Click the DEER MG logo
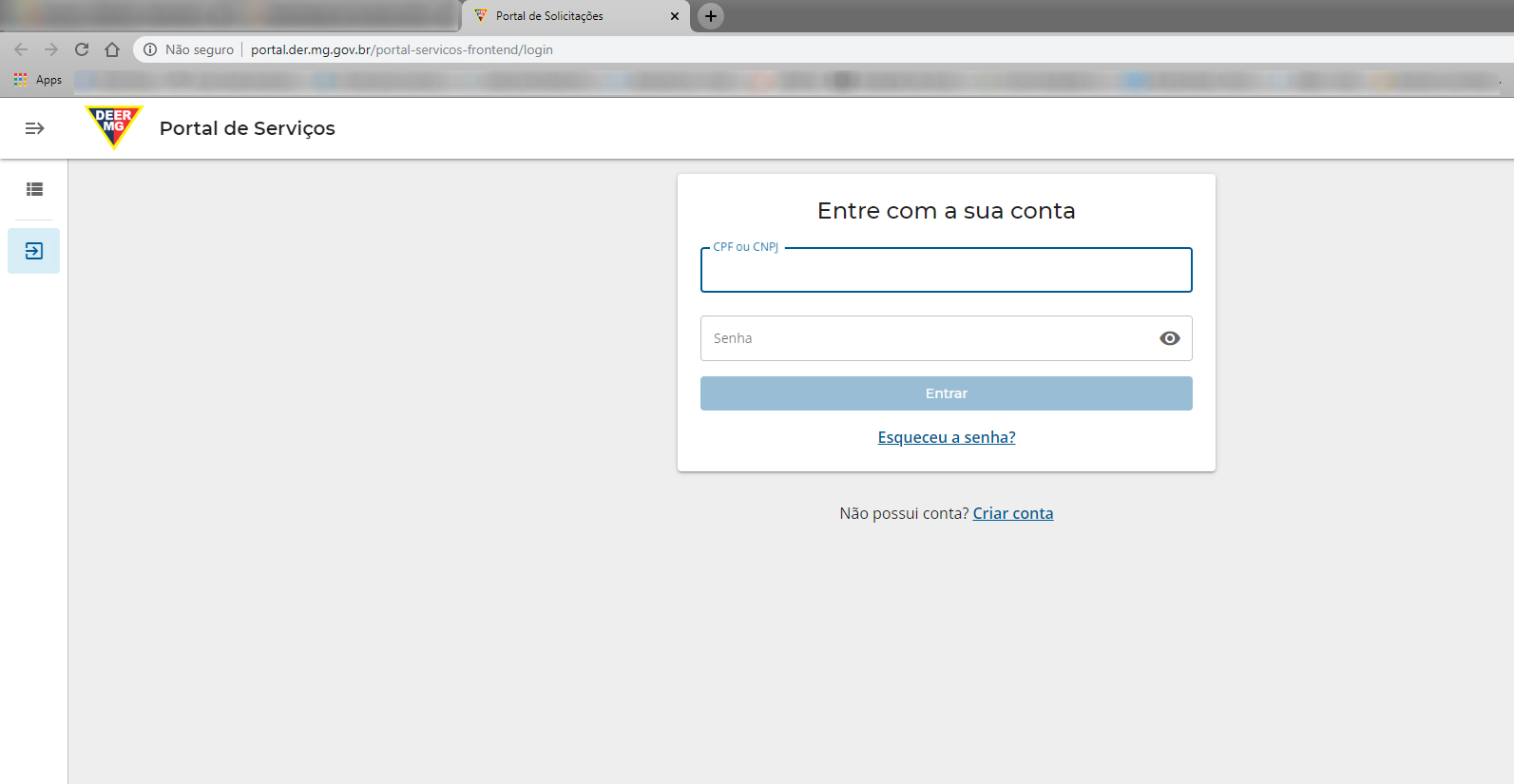Viewport: 1514px width, 784px height. pyautogui.click(x=114, y=126)
